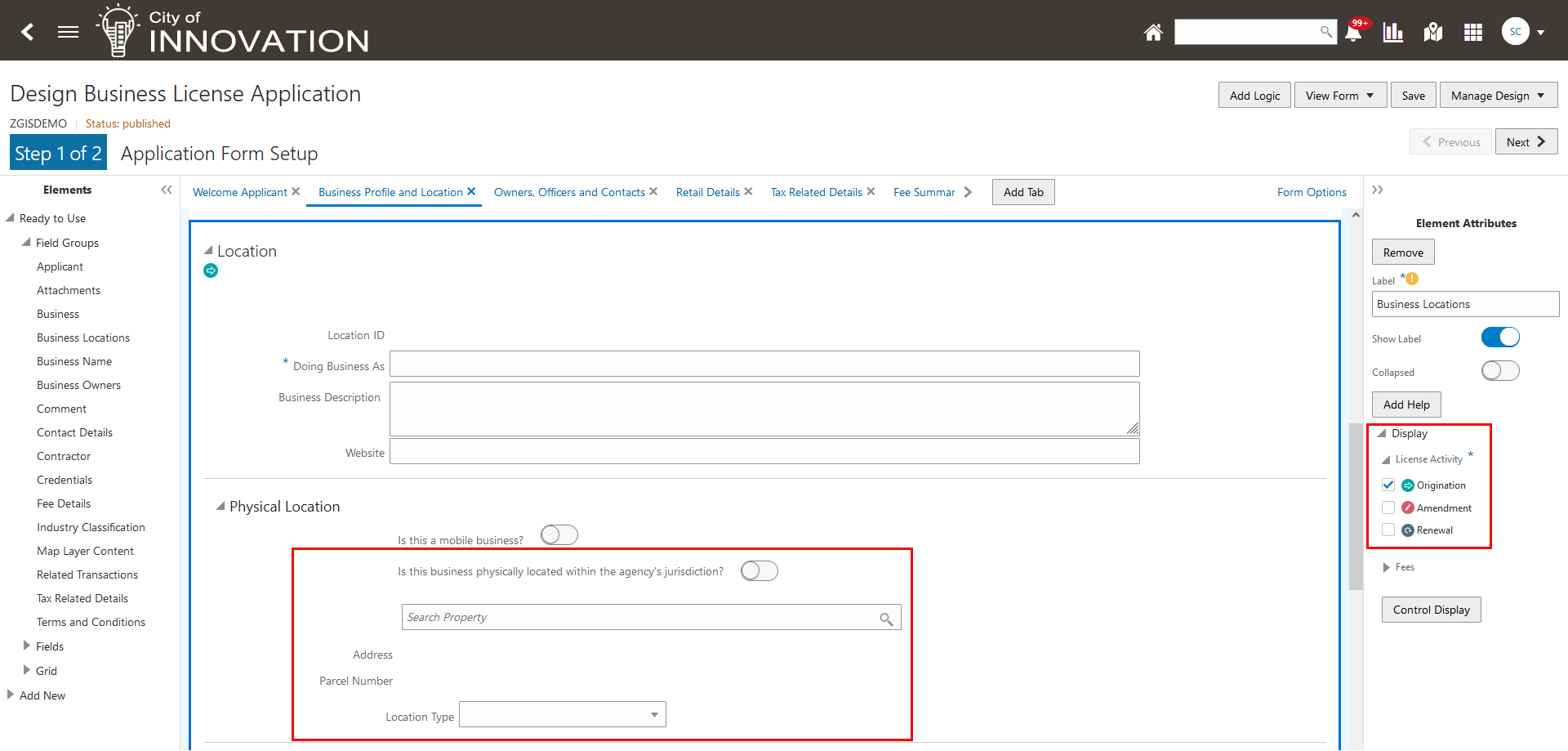Collapse the Physical Location section

pyautogui.click(x=220, y=506)
